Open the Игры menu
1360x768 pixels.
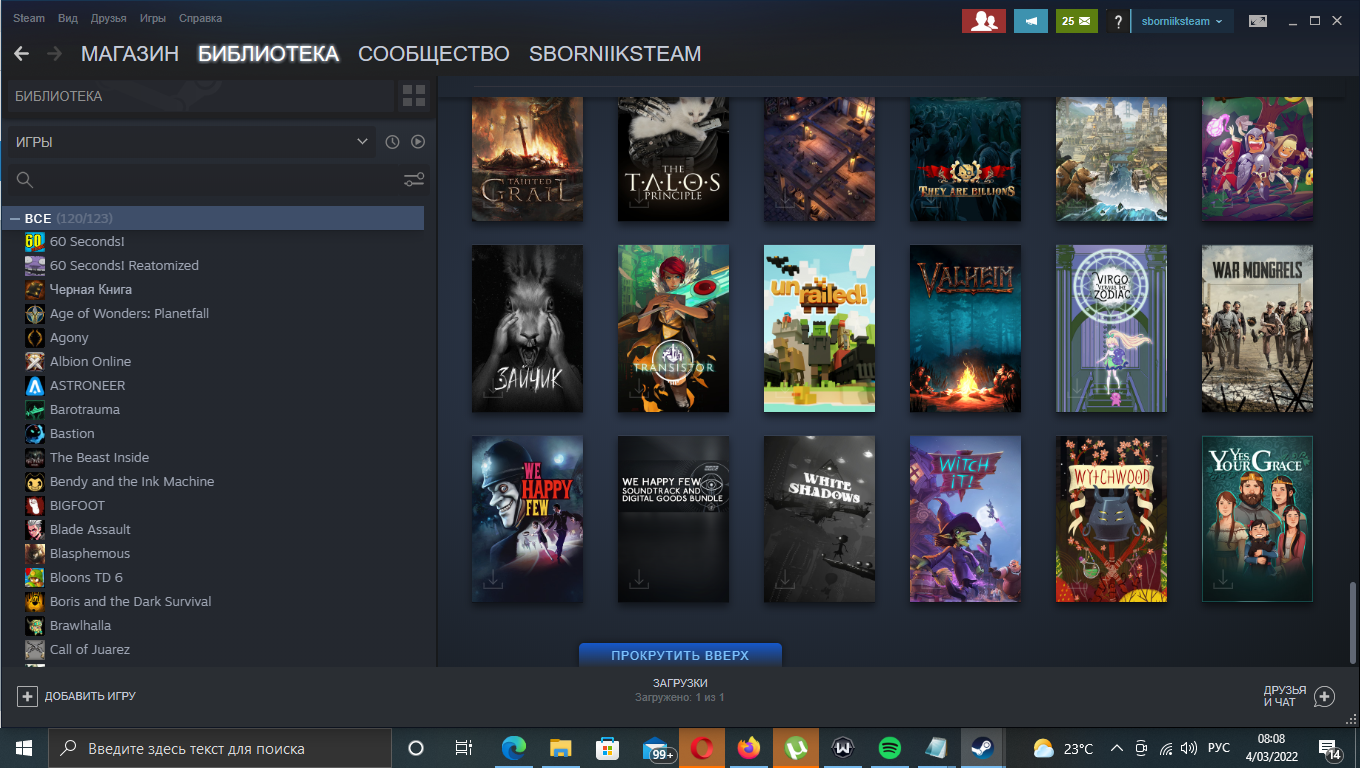coord(153,18)
